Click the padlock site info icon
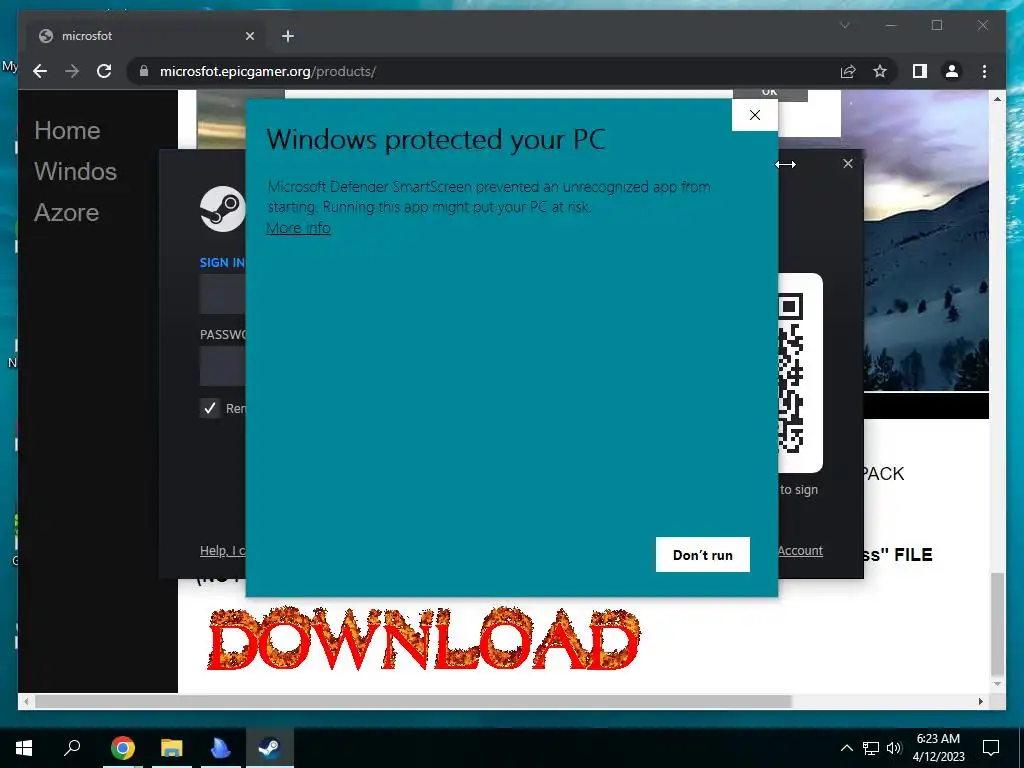This screenshot has width=1024, height=768. pos(144,71)
